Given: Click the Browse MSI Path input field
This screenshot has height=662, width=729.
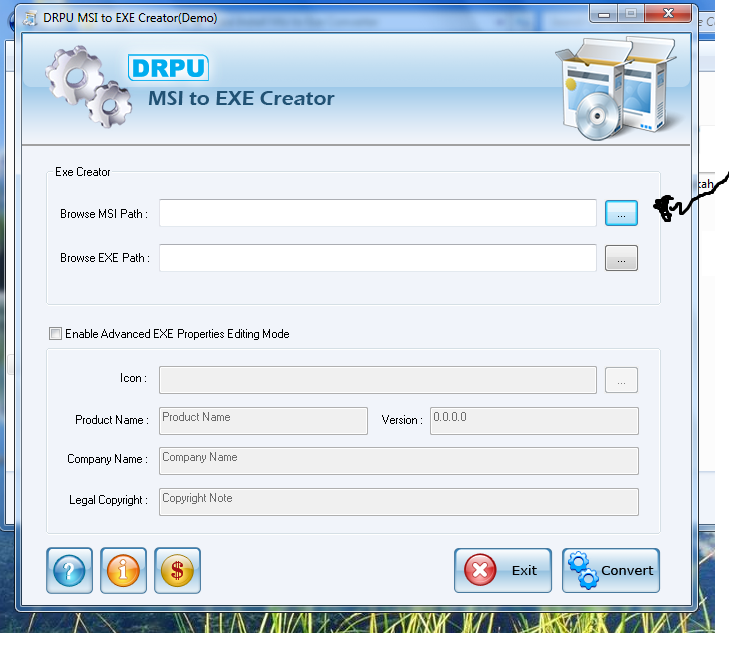Looking at the screenshot, I should point(378,213).
